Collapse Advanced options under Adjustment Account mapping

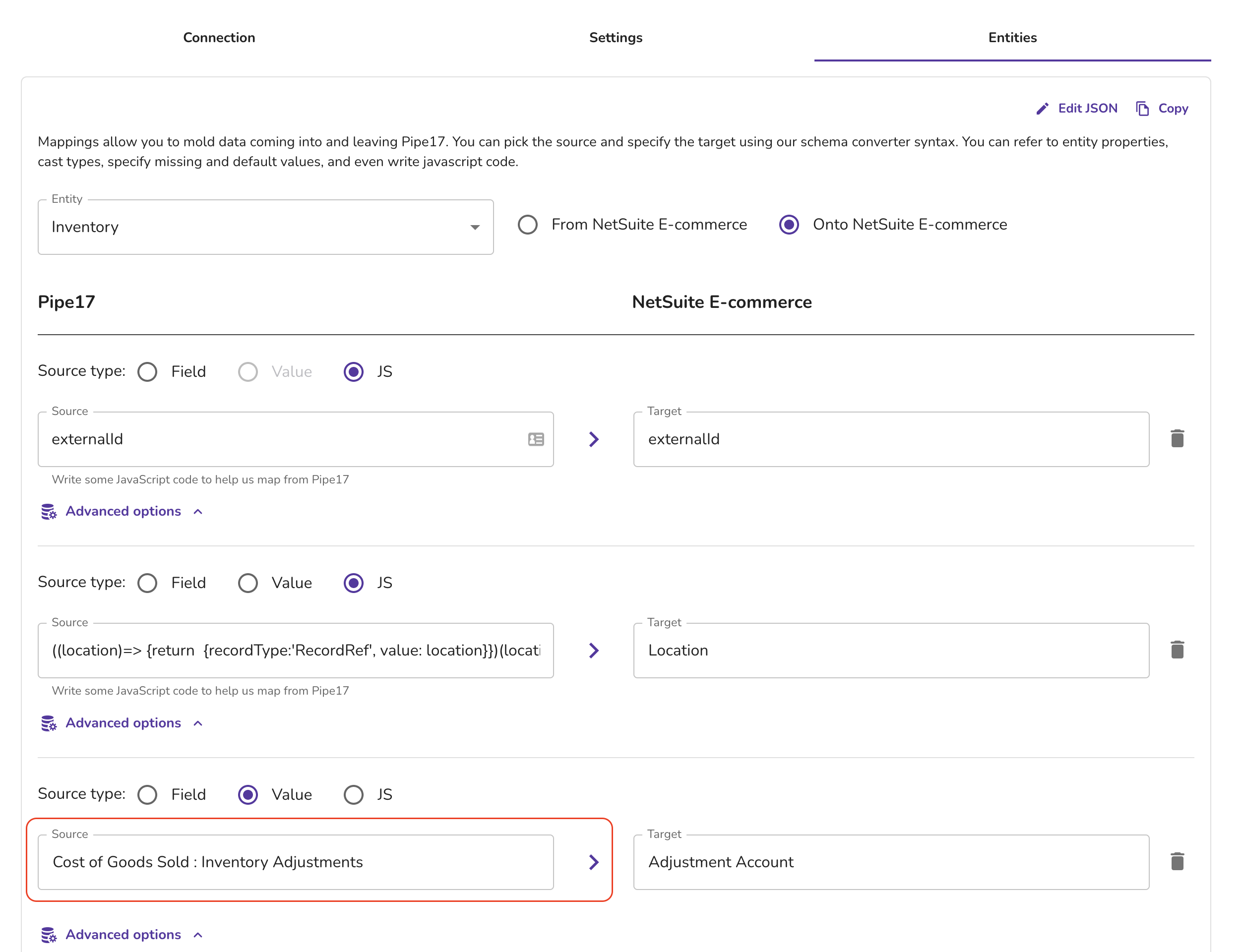[123, 935]
